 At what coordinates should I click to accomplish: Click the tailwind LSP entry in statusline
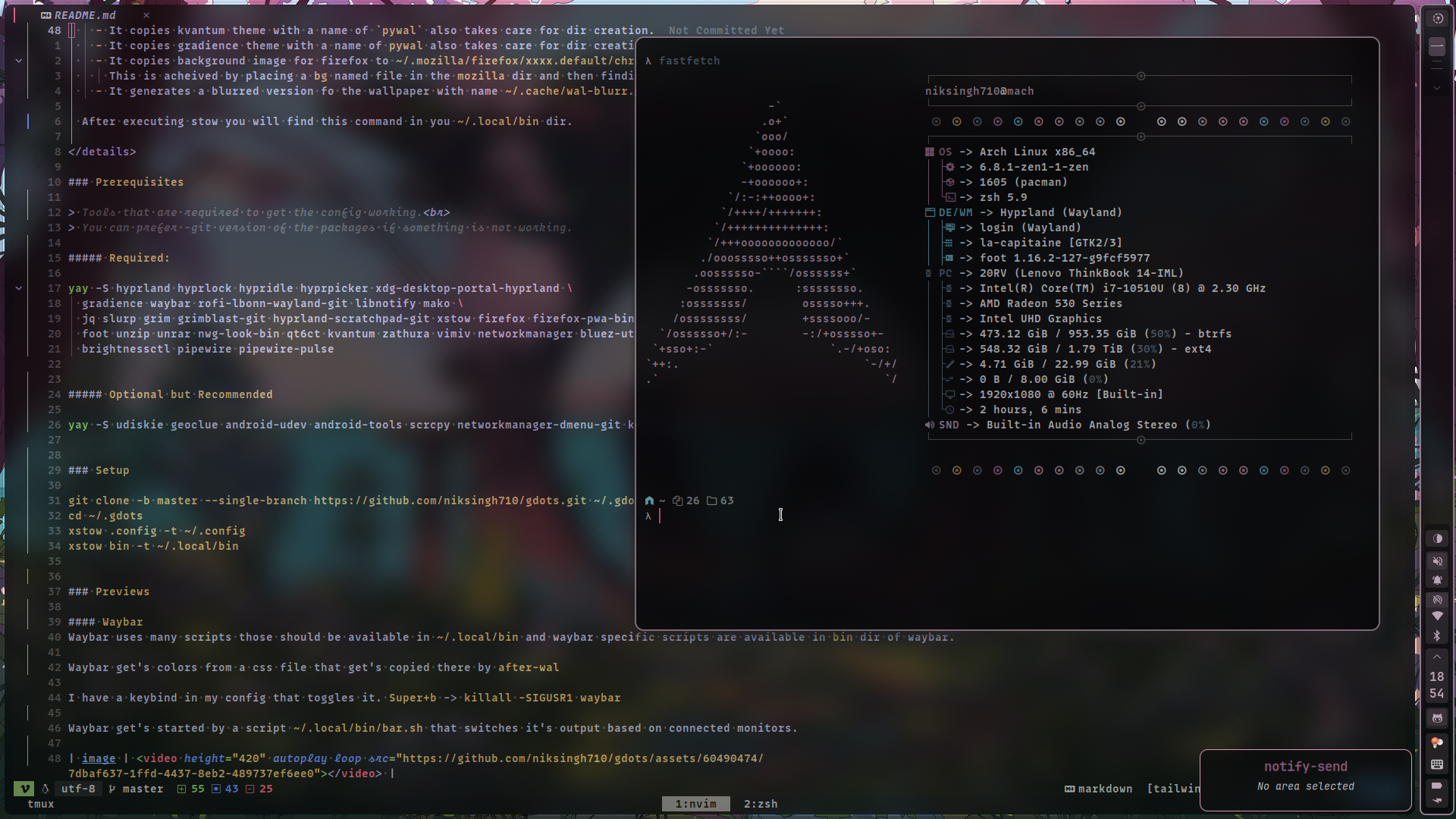pos(1173,789)
